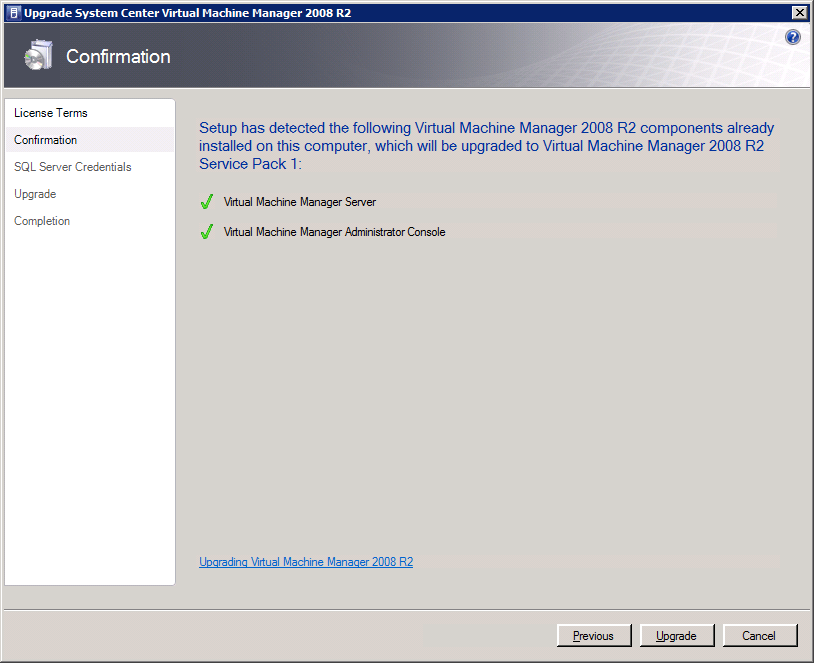This screenshot has height=663, width=814.
Task: Click the Upgrade button
Action: tap(677, 635)
